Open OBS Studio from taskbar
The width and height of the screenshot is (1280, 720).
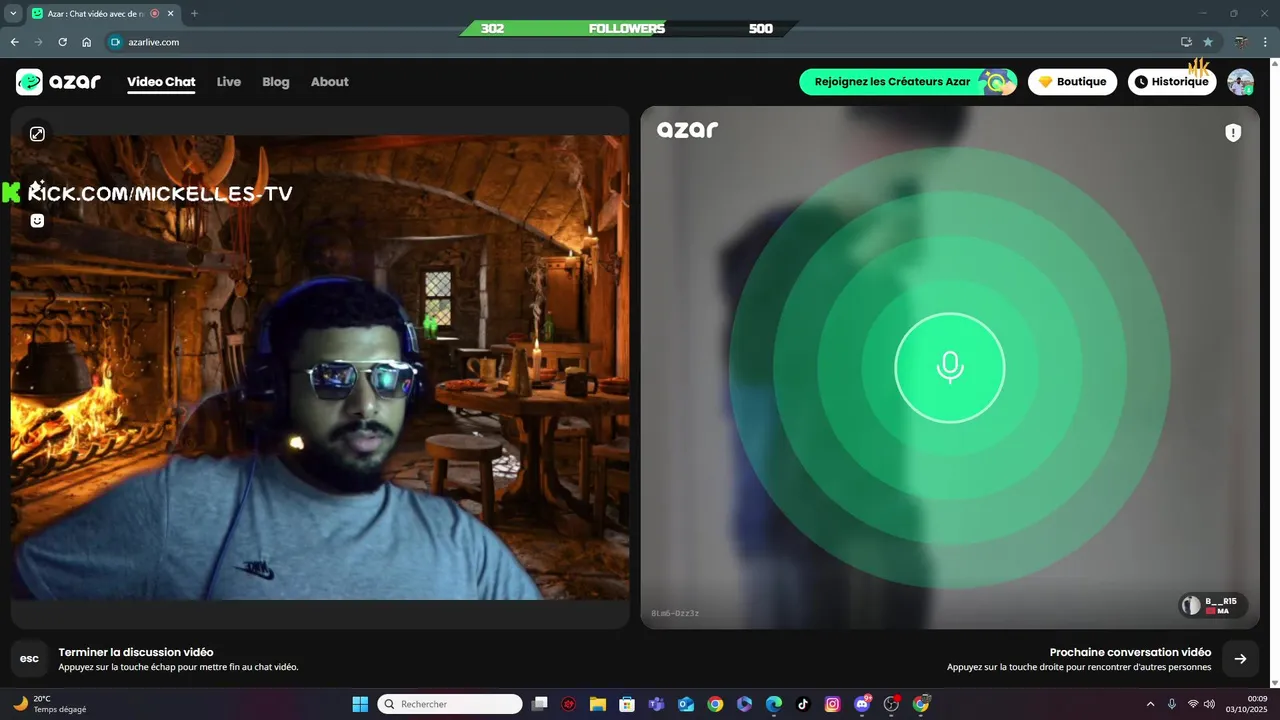click(891, 704)
